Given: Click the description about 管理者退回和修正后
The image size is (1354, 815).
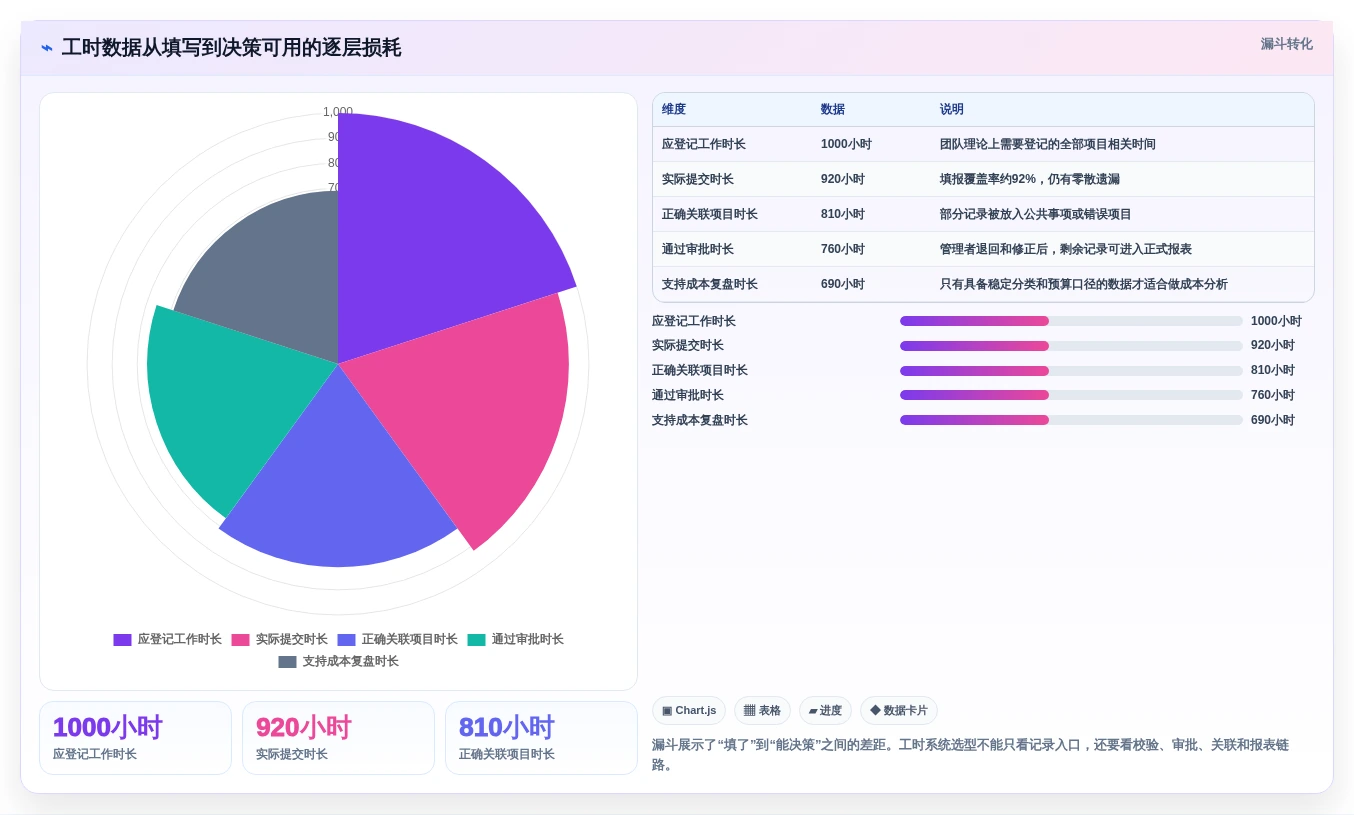Looking at the screenshot, I should point(1066,249).
